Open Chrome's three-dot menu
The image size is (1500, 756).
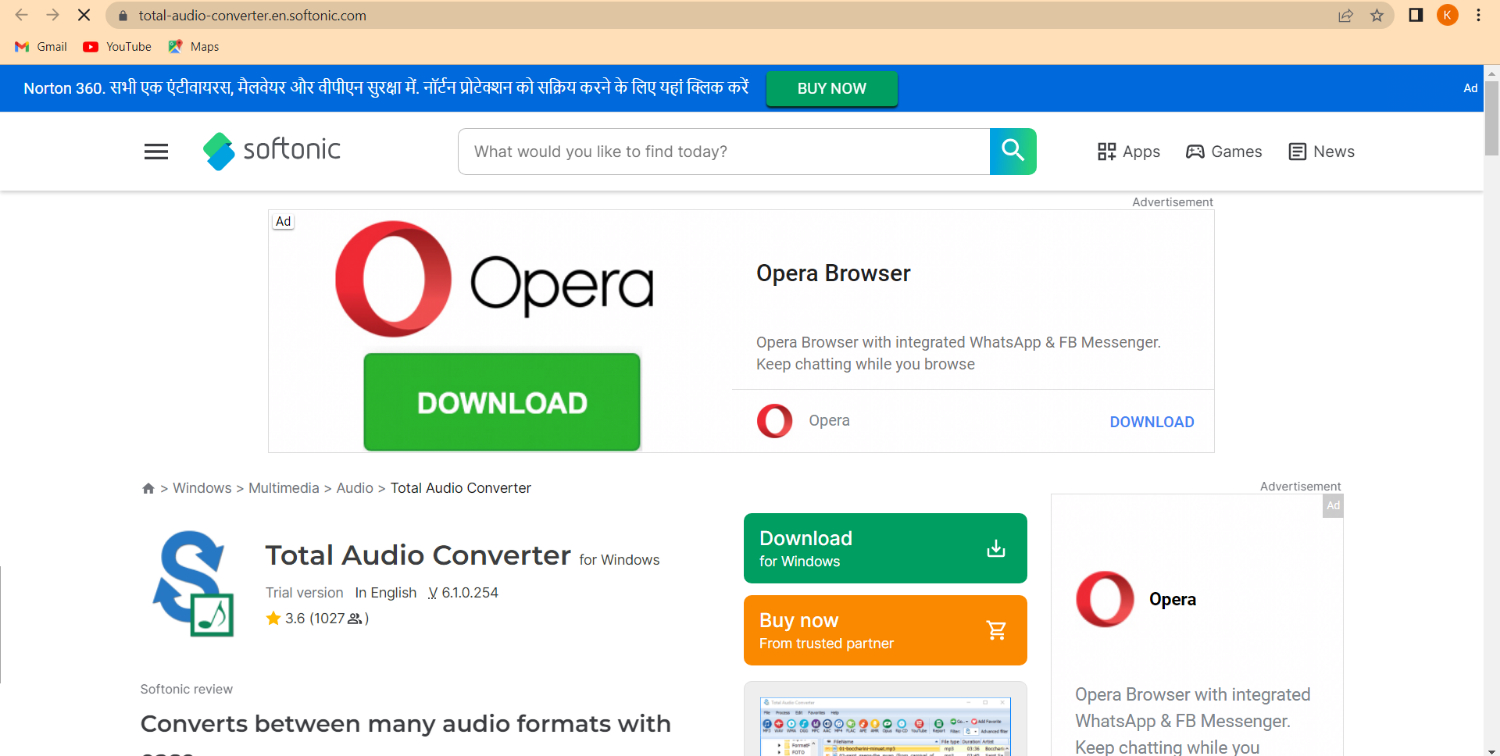1479,15
